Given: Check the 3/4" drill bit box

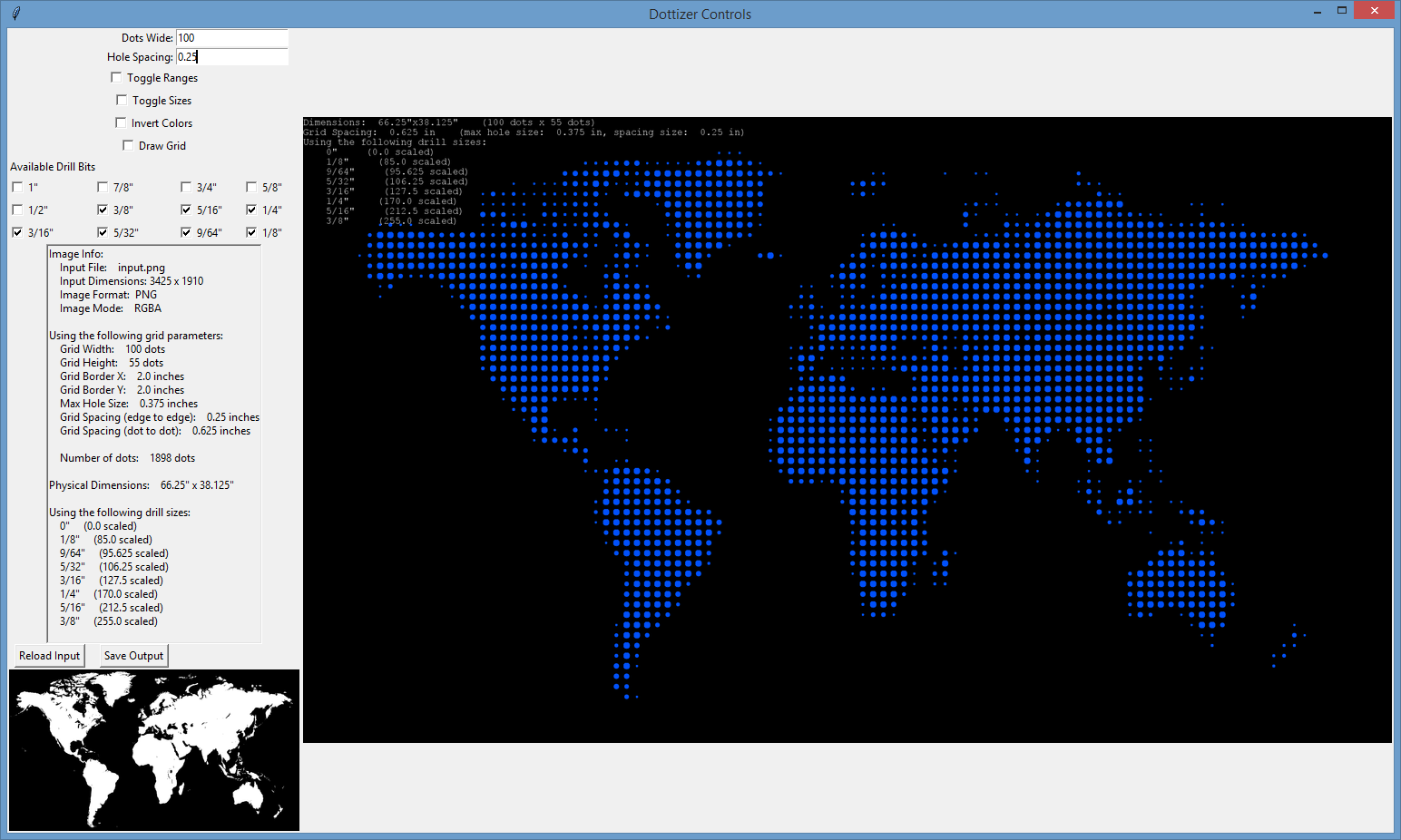Looking at the screenshot, I should pos(186,188).
